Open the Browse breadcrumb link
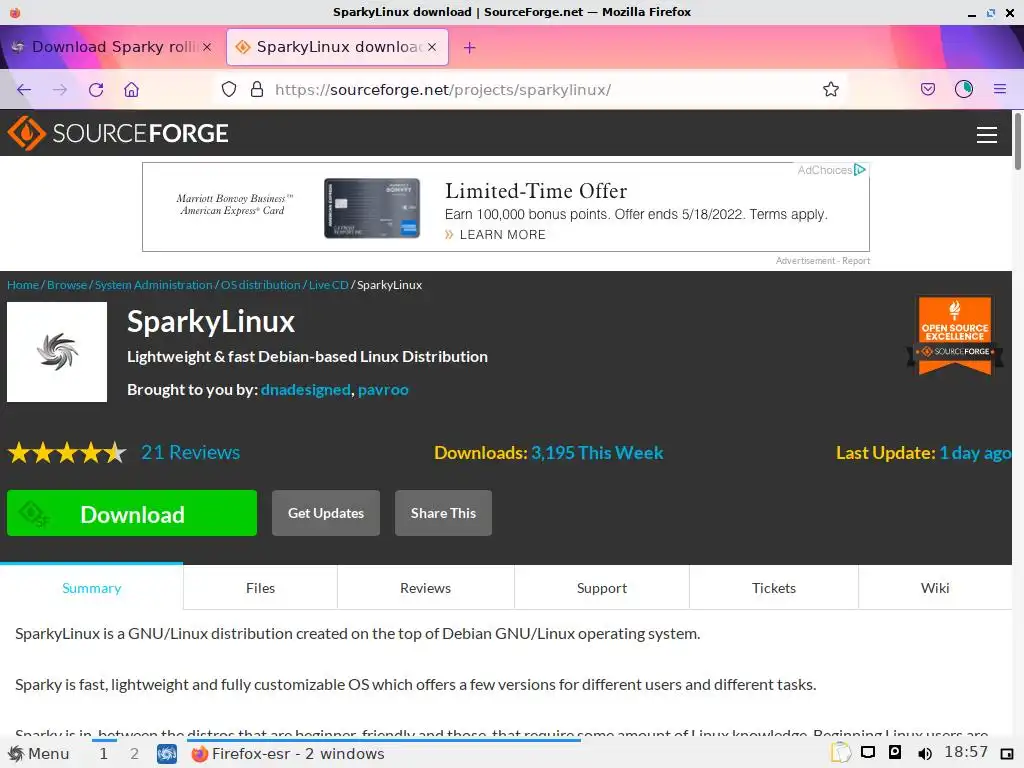The height and width of the screenshot is (768, 1024). click(67, 285)
